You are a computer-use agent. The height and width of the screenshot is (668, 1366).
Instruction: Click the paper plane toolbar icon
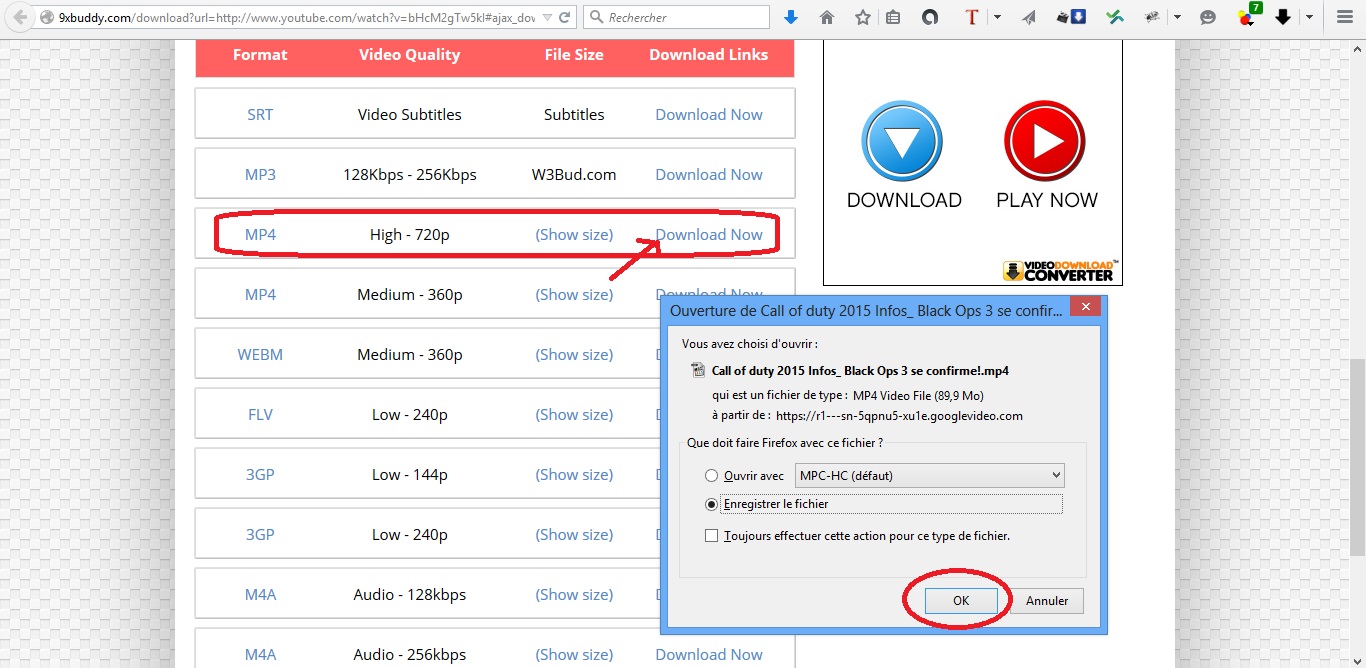tap(1030, 17)
